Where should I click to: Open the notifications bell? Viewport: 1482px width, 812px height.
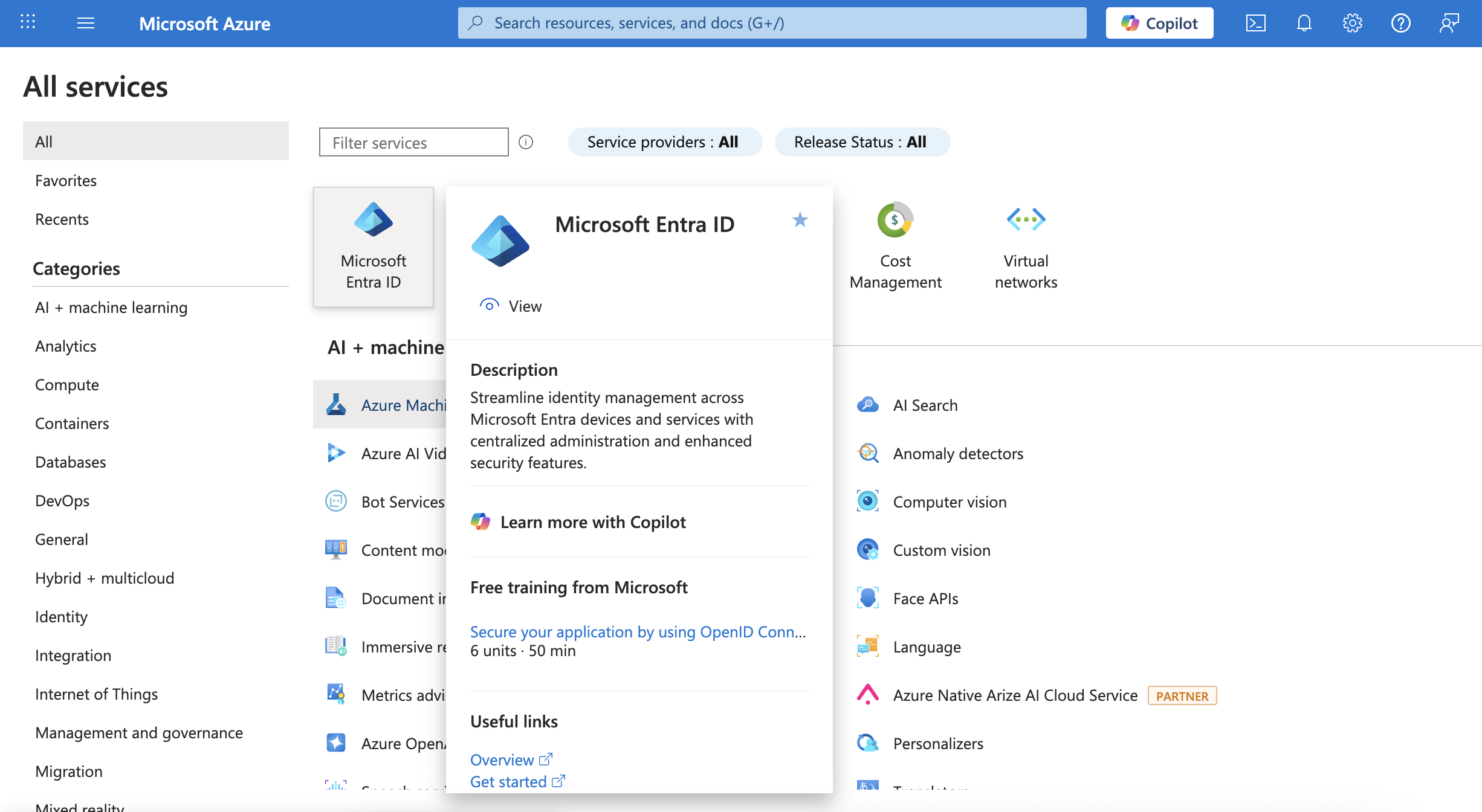pyautogui.click(x=1304, y=23)
